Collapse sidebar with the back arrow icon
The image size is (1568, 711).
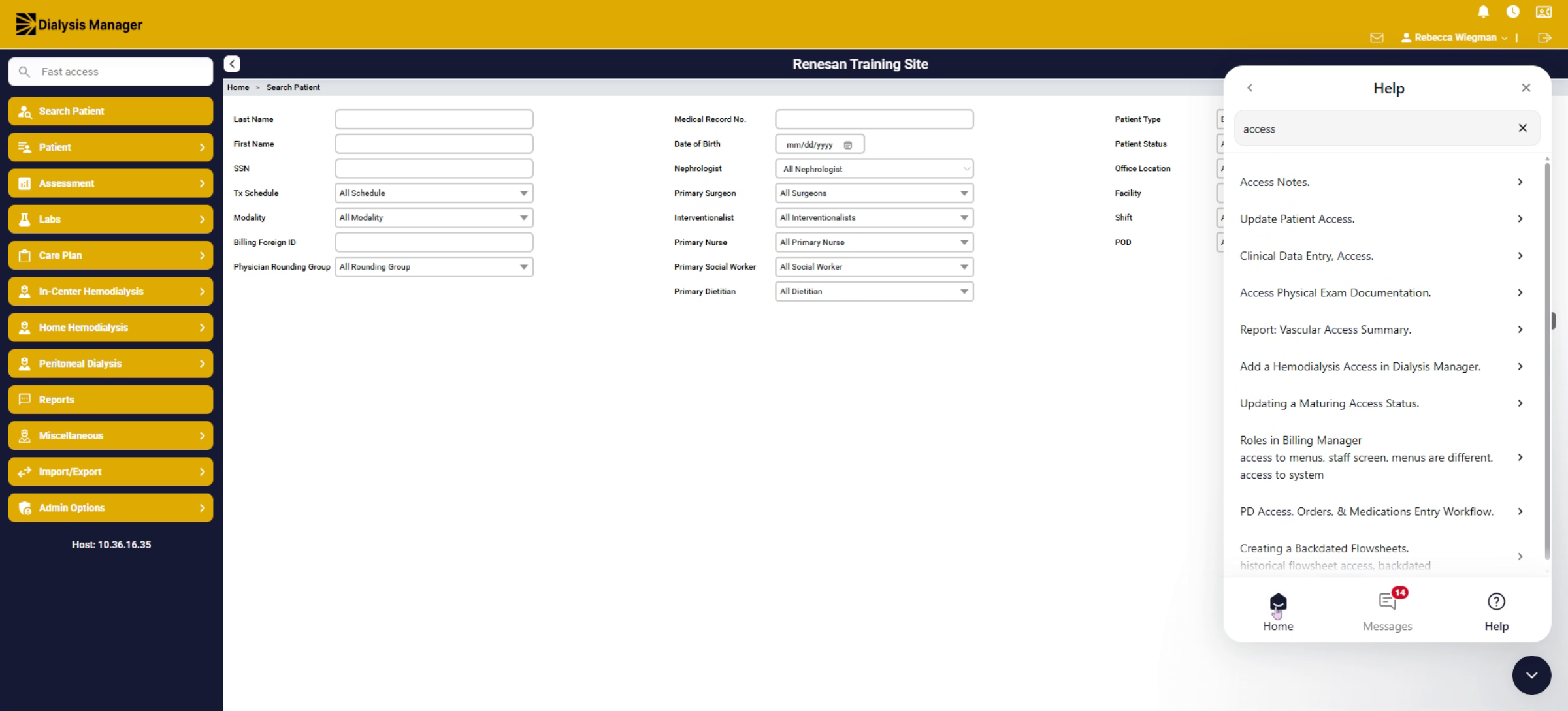232,64
